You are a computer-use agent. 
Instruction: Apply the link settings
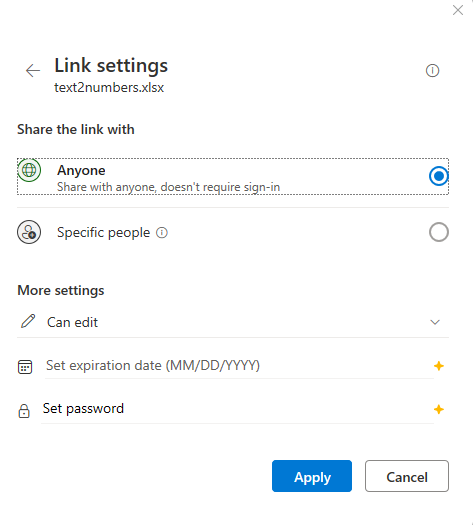312,476
